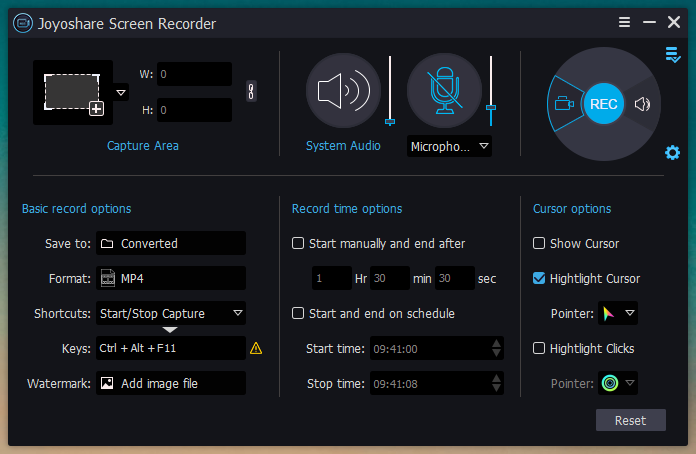The image size is (696, 454).
Task: Expand the capture area dropdown arrow
Action: 121,93
